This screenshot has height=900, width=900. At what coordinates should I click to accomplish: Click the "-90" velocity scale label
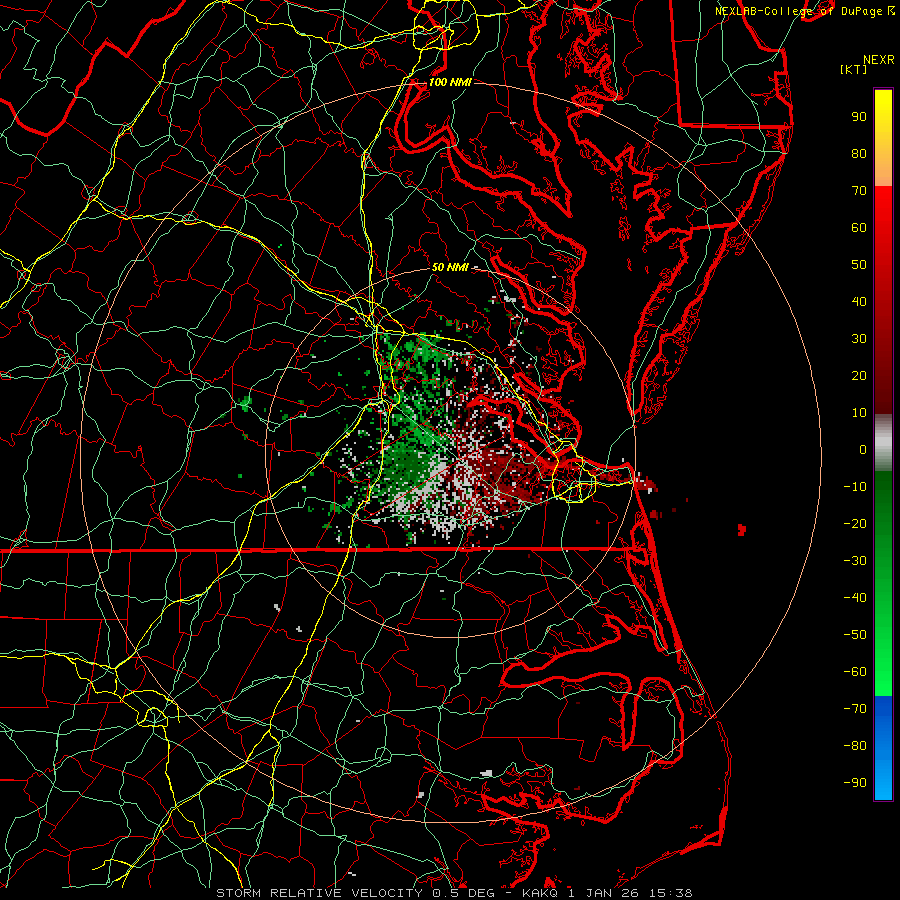[x=855, y=783]
